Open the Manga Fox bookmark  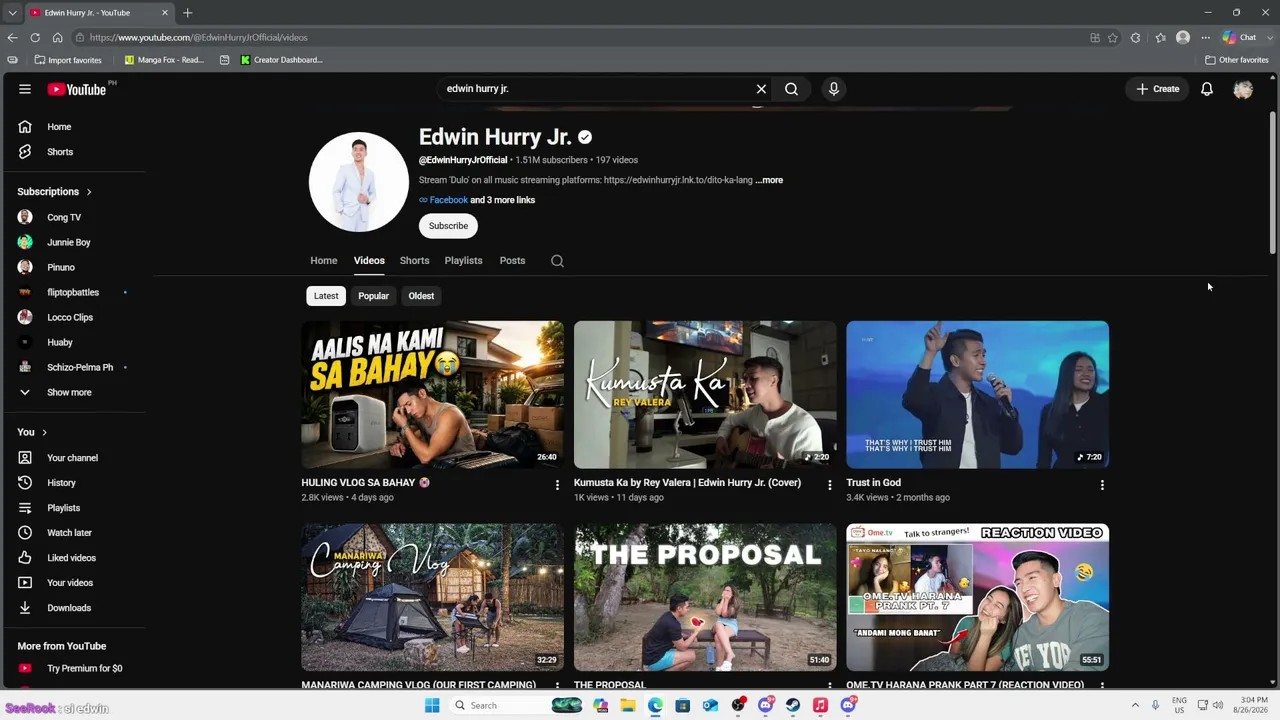tap(164, 60)
